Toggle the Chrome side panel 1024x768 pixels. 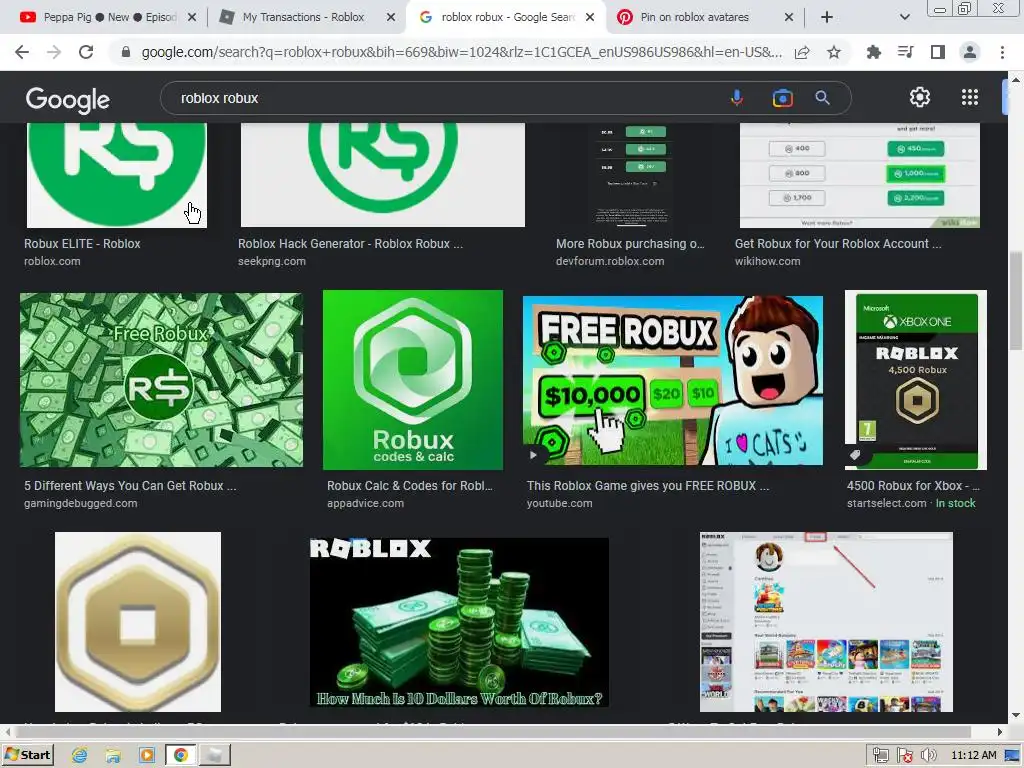click(937, 52)
